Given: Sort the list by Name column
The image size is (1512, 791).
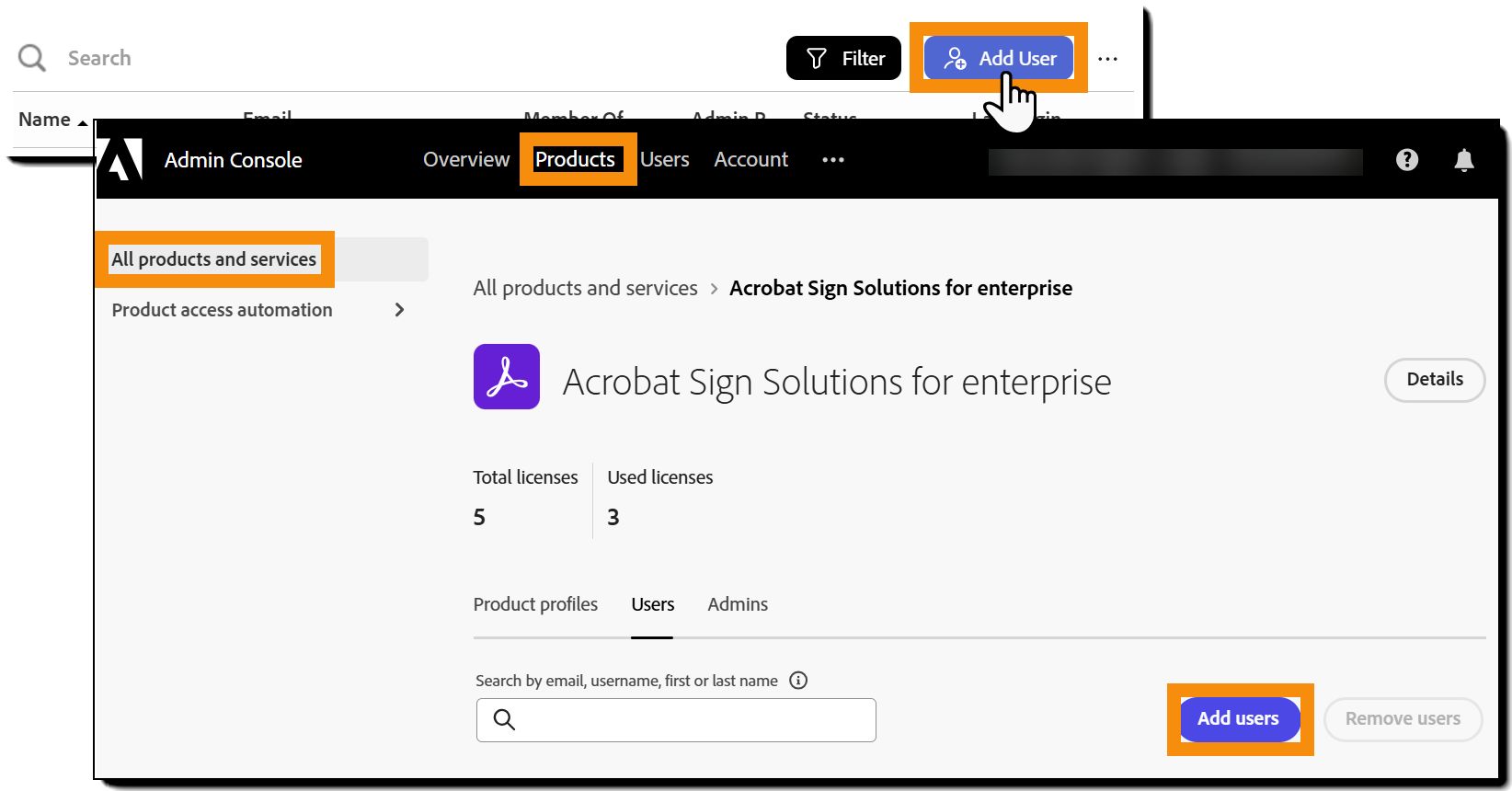Looking at the screenshot, I should (46, 120).
